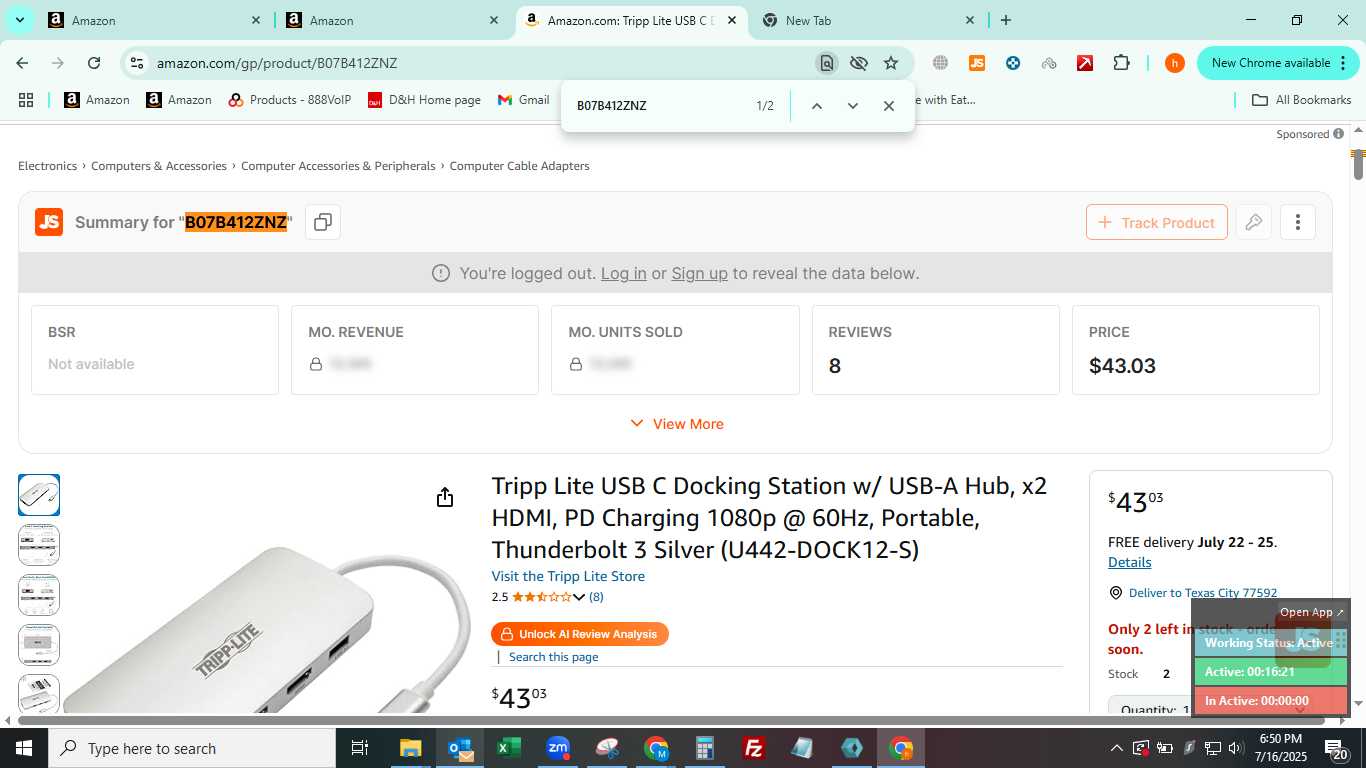This screenshot has height=768, width=1366.
Task: Open the All Bookmarks folder
Action: (x=1302, y=100)
